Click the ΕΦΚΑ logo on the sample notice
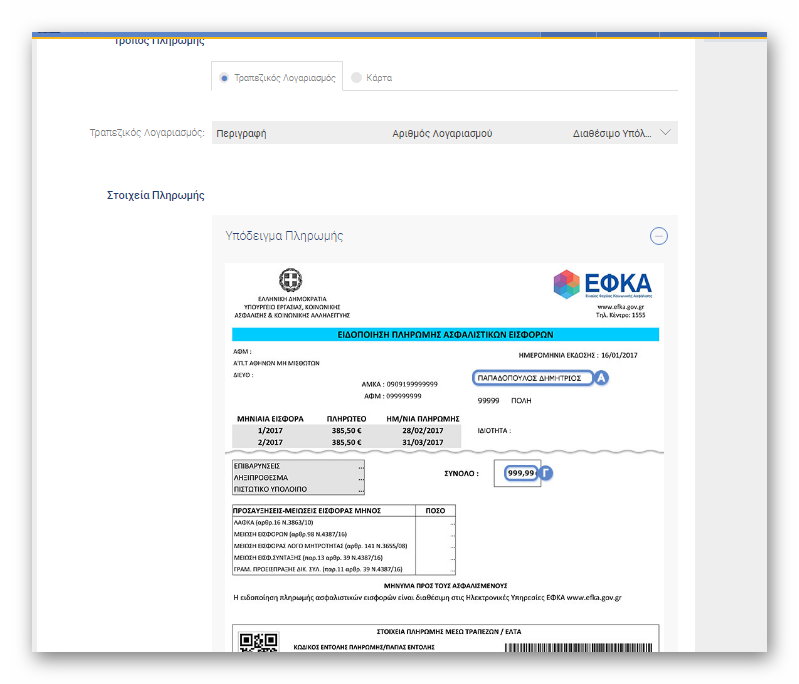Screen dimensions: 799x684 coord(602,283)
